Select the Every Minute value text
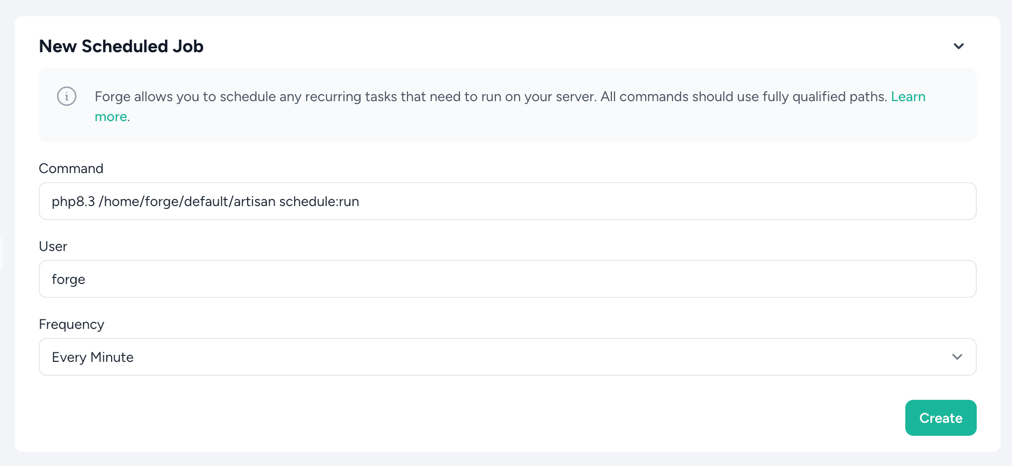 [93, 357]
